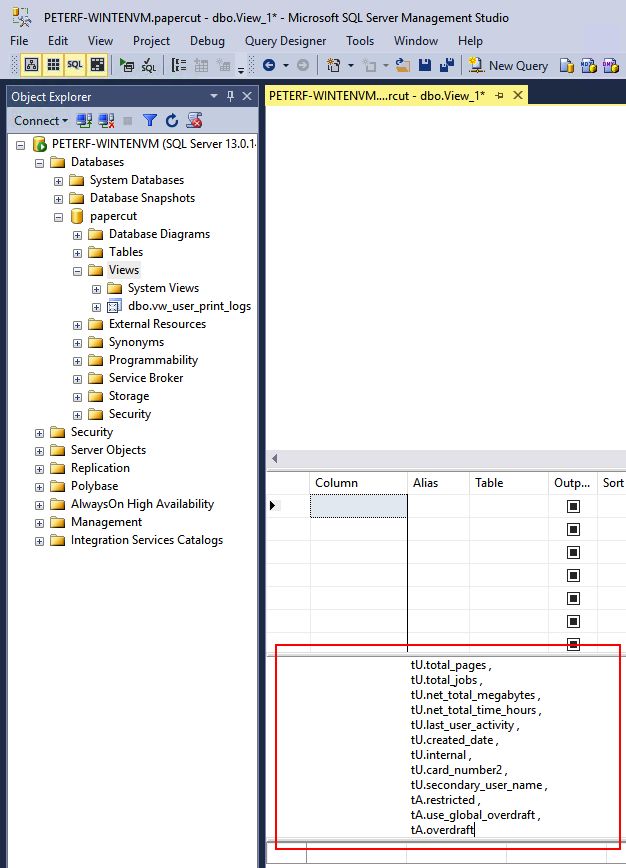Click the Analysis Services DMX Query icon
This screenshot has height=868, width=626.
pyautogui.click(x=611, y=65)
